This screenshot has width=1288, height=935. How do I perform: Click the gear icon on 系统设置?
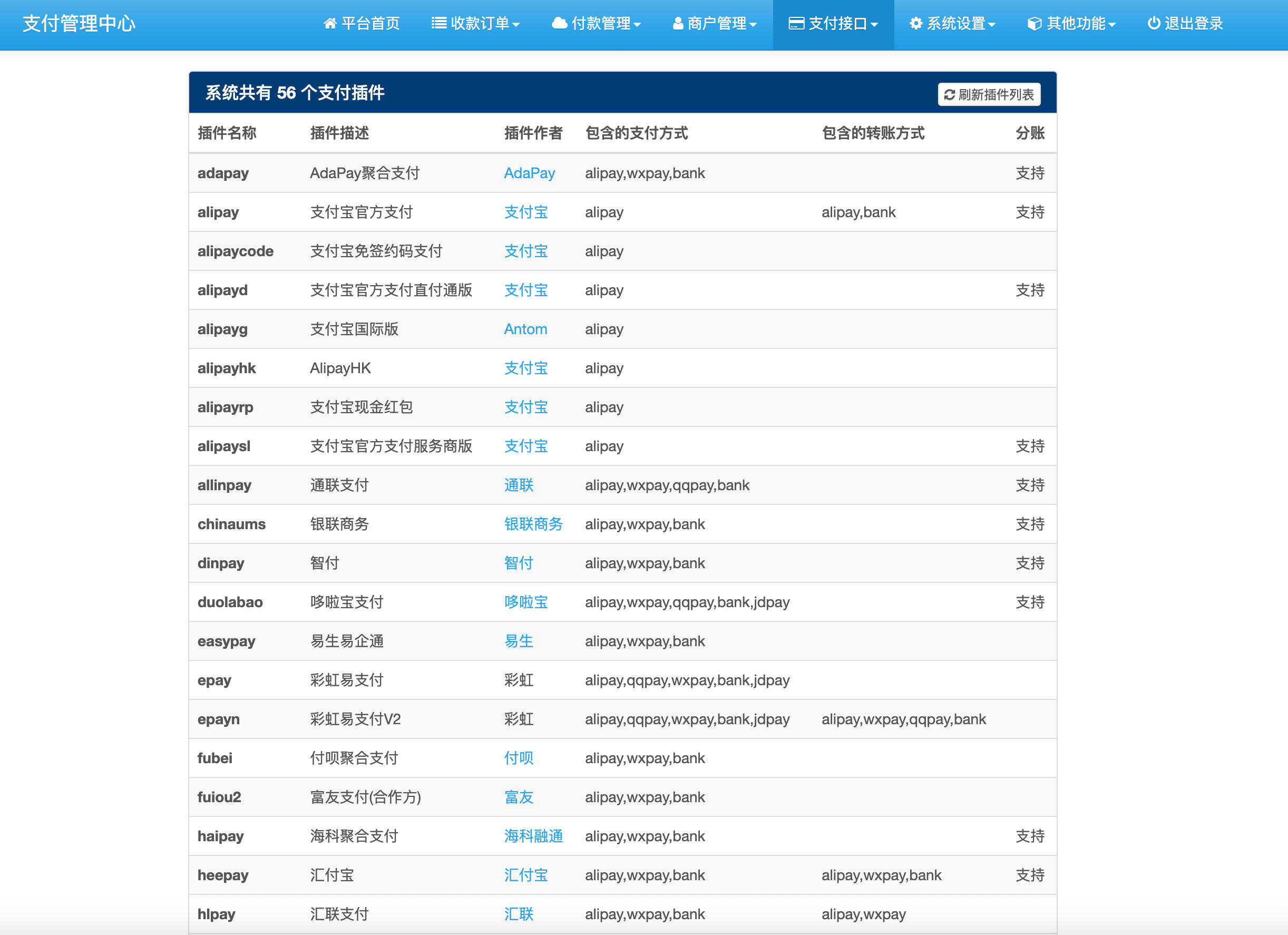point(915,24)
